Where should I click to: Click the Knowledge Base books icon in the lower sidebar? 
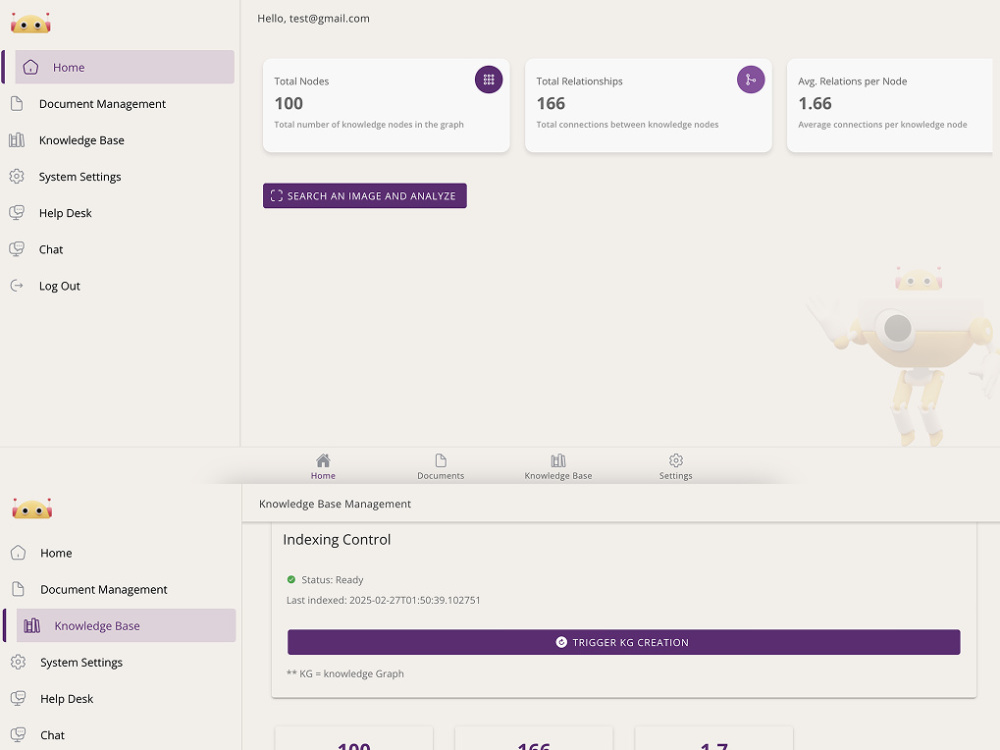click(32, 625)
